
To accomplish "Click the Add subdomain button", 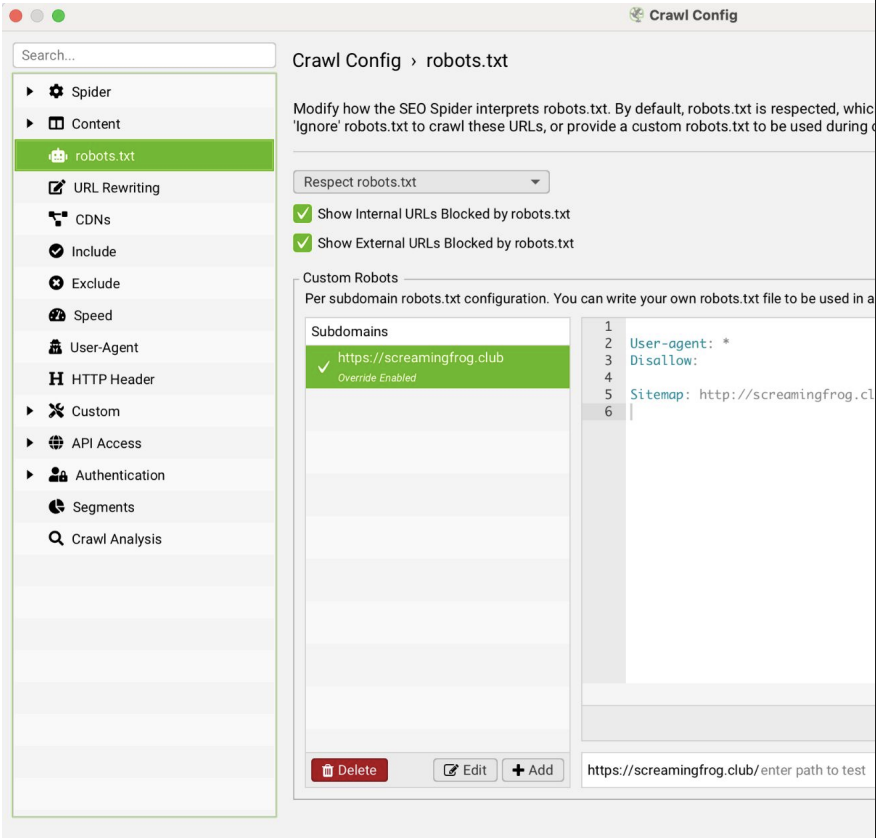I will tap(533, 770).
